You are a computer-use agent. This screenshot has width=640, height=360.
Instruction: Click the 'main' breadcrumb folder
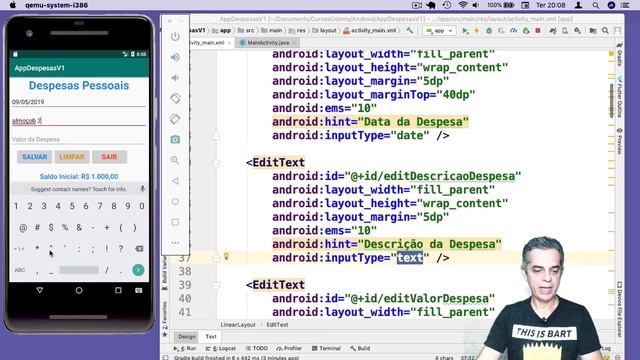(271, 31)
